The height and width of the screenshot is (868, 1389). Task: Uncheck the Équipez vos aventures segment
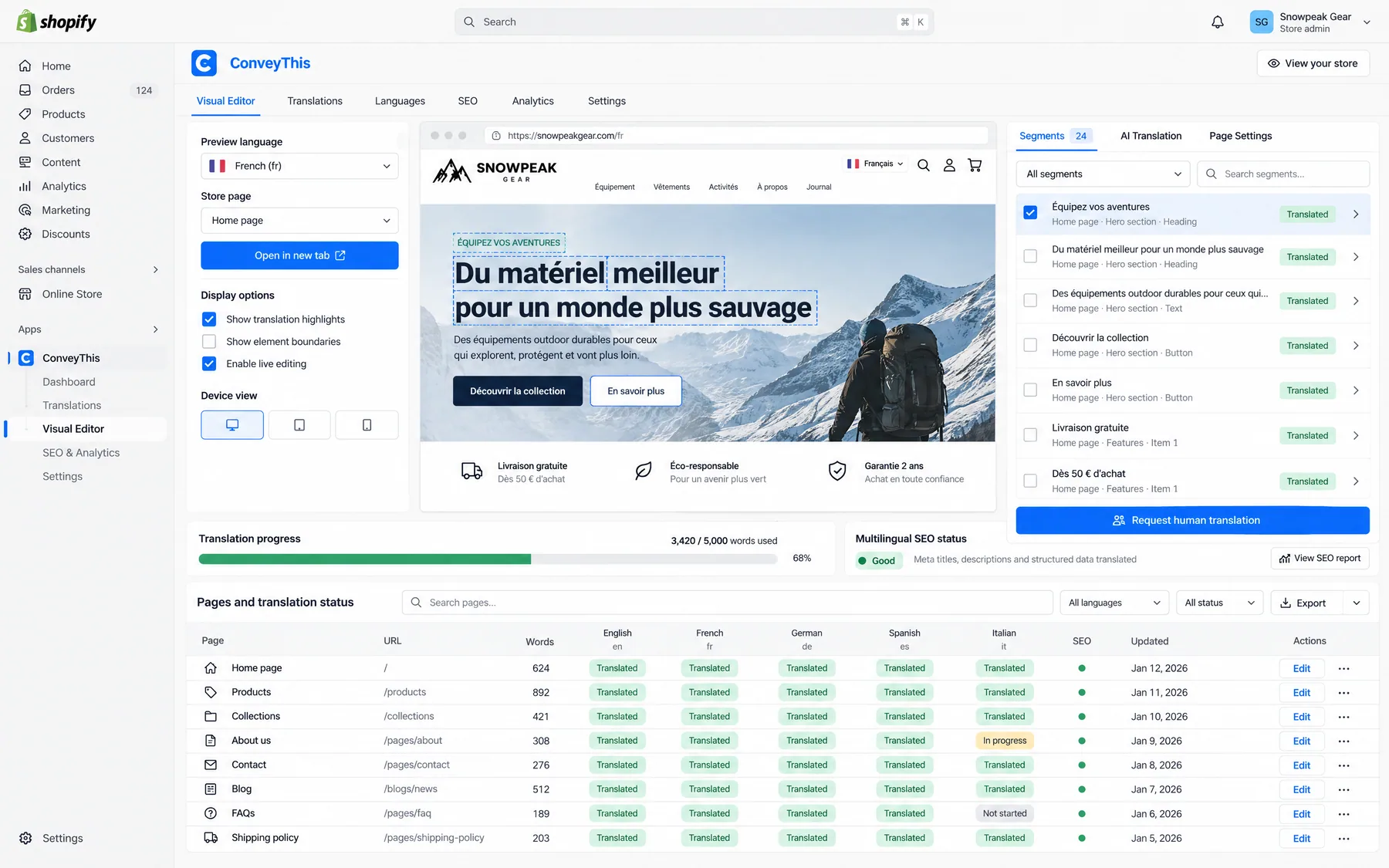[x=1030, y=213]
